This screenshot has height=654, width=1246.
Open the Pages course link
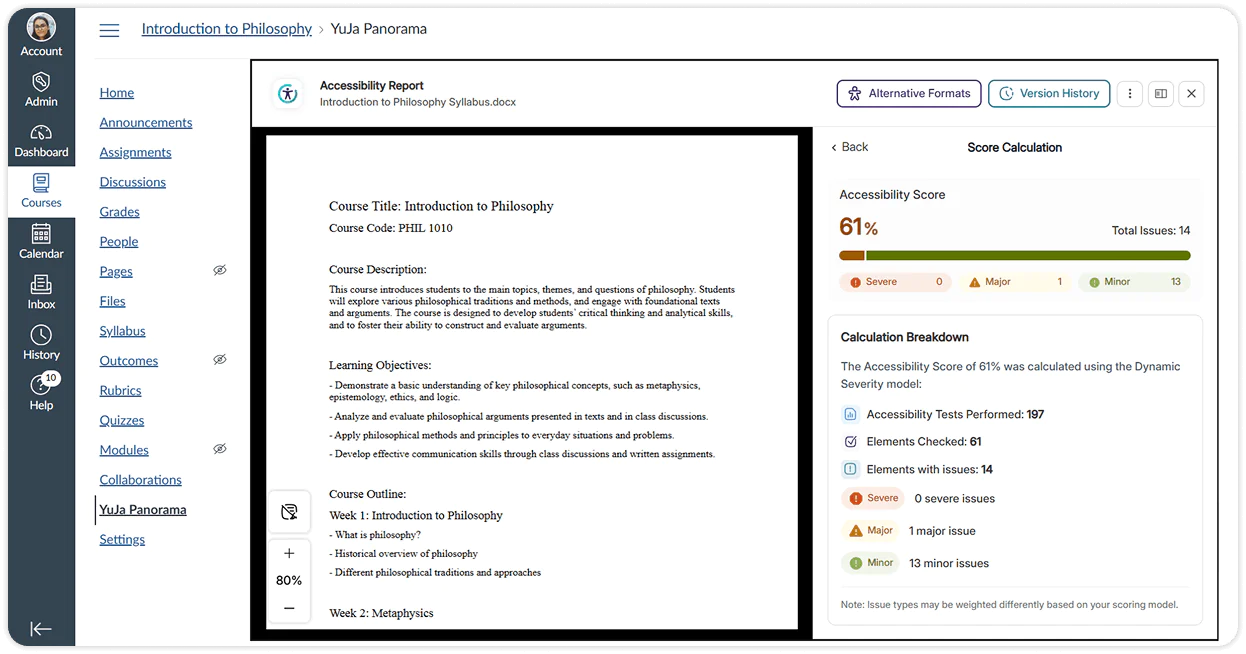116,272
